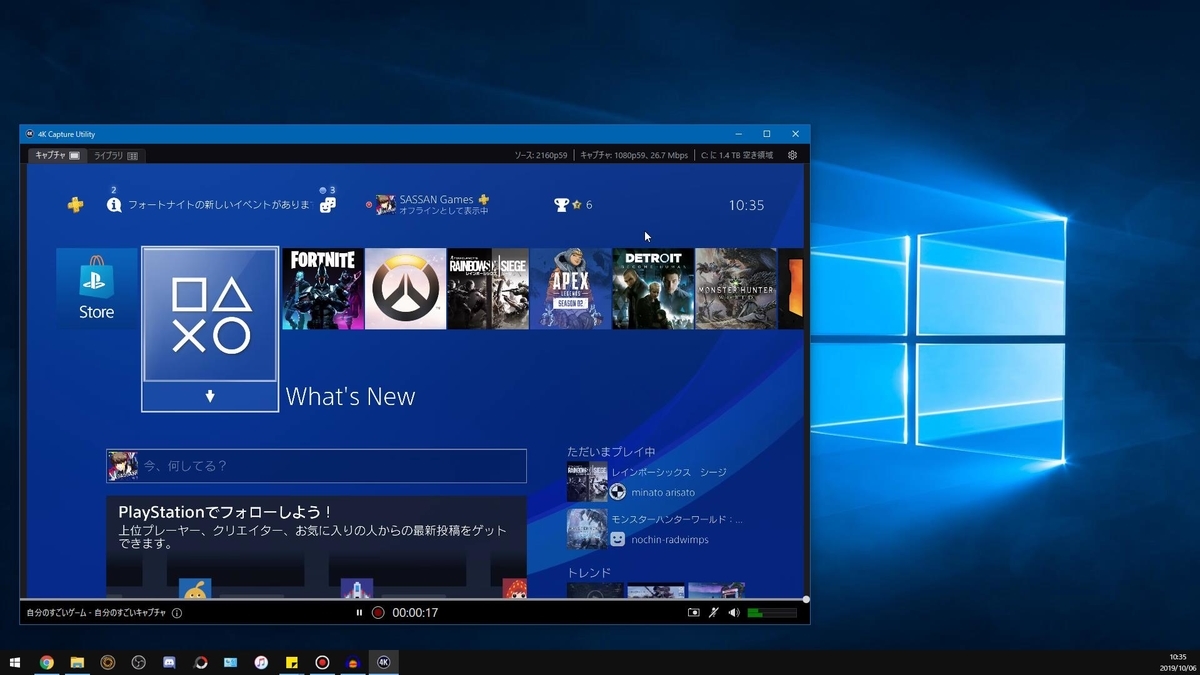This screenshot has width=1200, height=675.
Task: Open File Explorer from the taskbar
Action: pos(77,662)
